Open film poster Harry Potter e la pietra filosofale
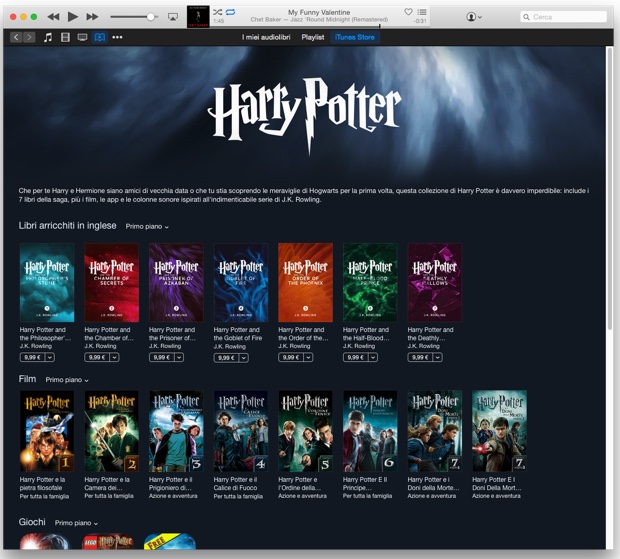 point(47,431)
